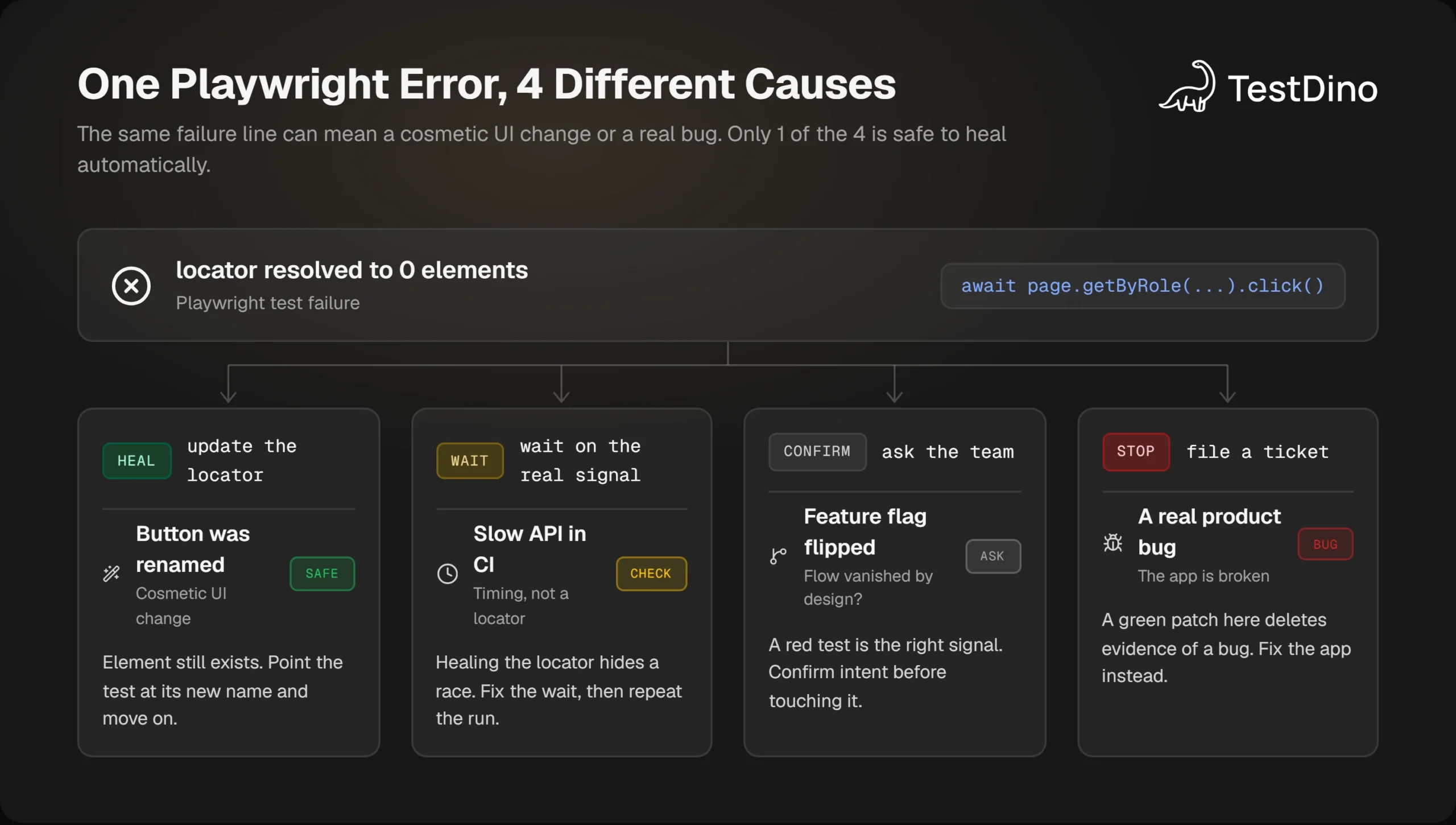This screenshot has height=825, width=1456.
Task: Click the yellow WAIT badge
Action: point(470,460)
